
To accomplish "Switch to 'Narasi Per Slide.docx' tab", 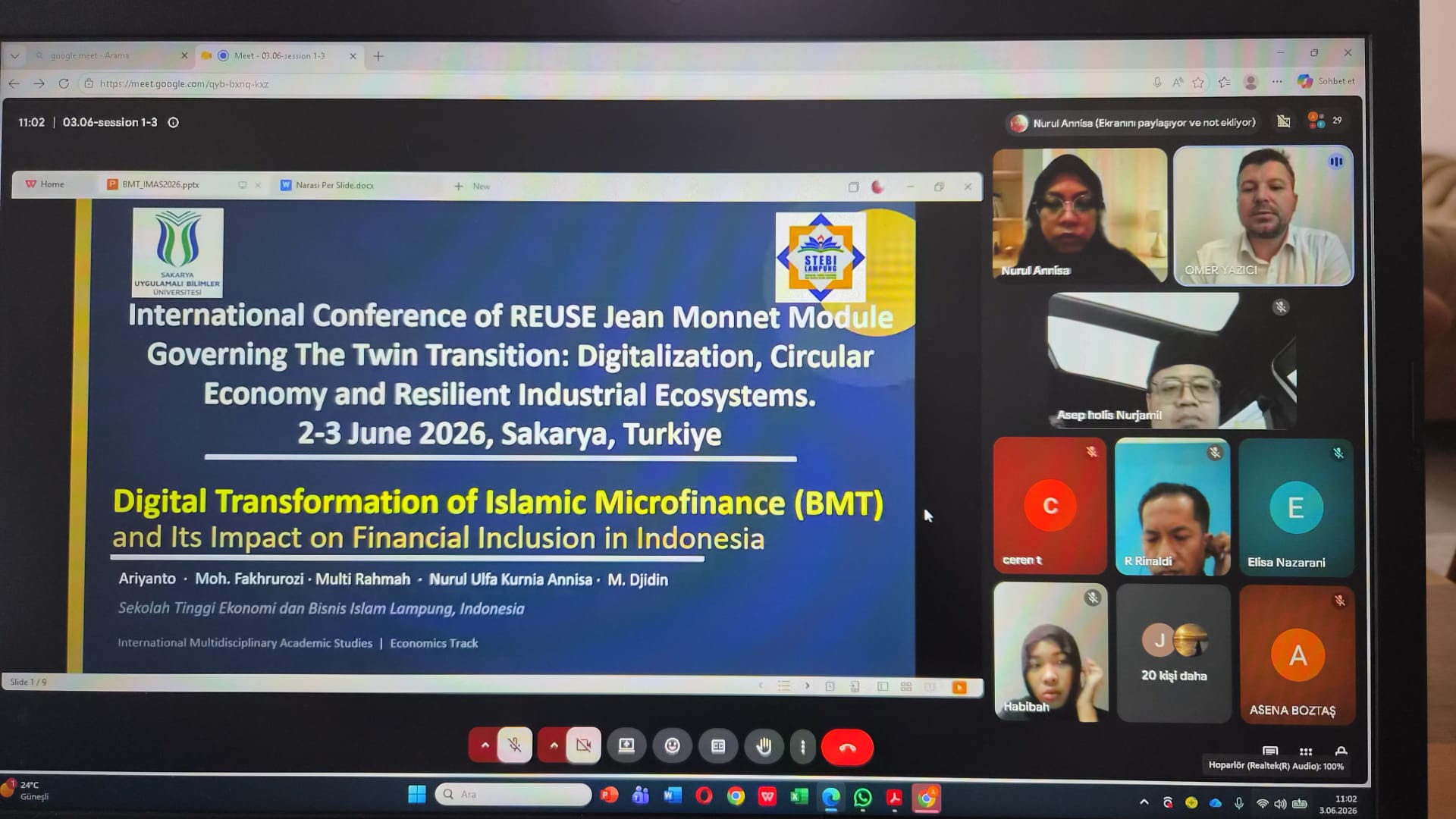I will [328, 185].
